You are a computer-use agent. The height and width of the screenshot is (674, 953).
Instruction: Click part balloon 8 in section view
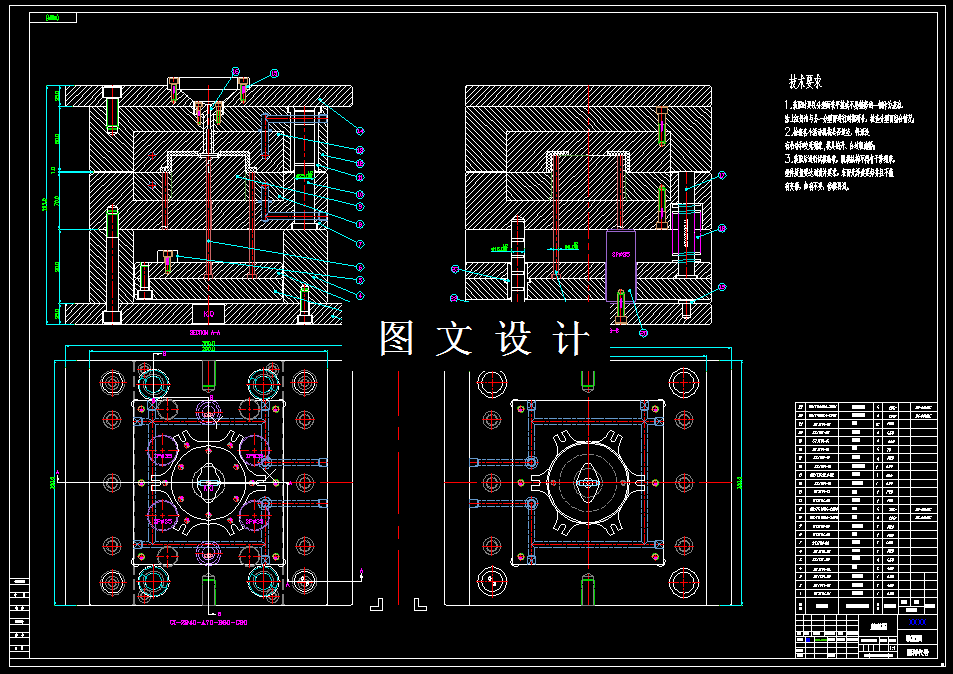(x=360, y=224)
